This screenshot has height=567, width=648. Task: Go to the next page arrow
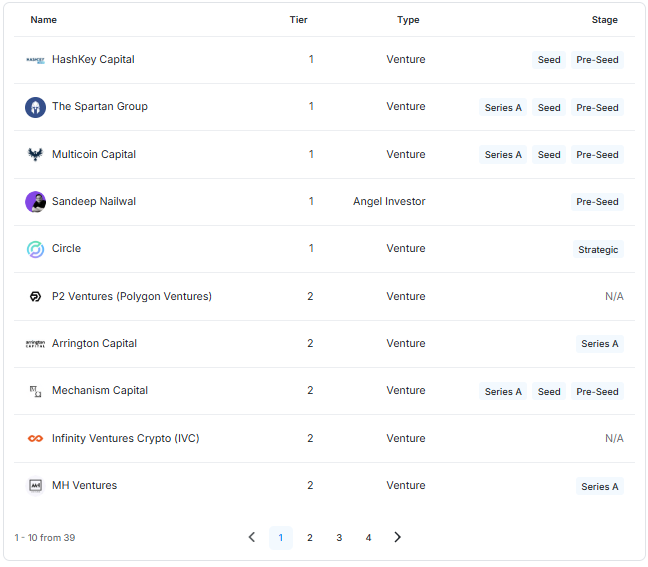click(397, 537)
